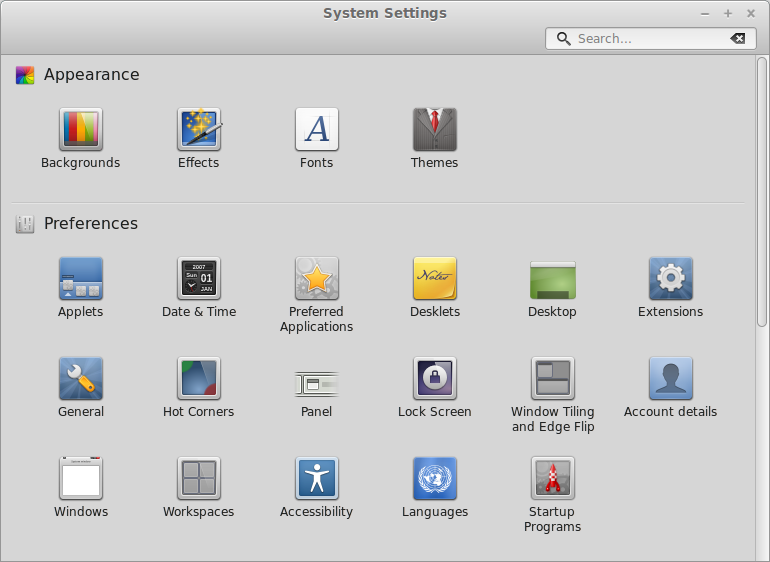
Task: Open the Languages settings
Action: tap(434, 479)
